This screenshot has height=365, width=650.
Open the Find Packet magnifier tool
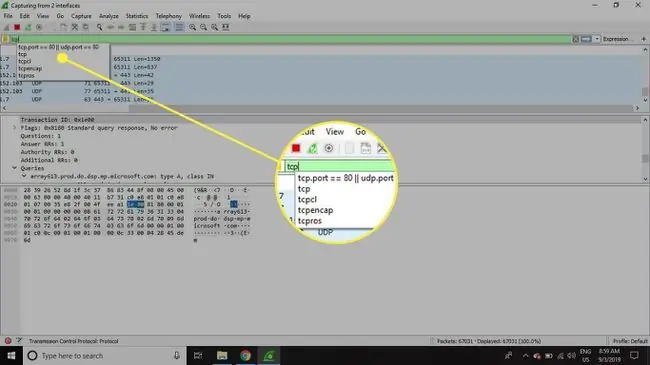(x=99, y=27)
